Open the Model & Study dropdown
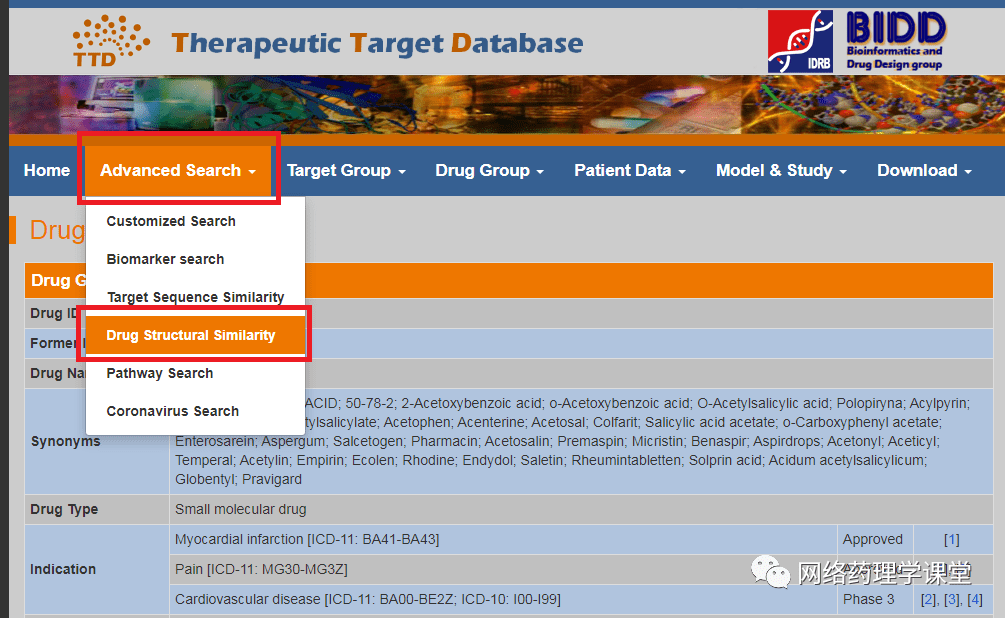1005x618 pixels. 781,171
